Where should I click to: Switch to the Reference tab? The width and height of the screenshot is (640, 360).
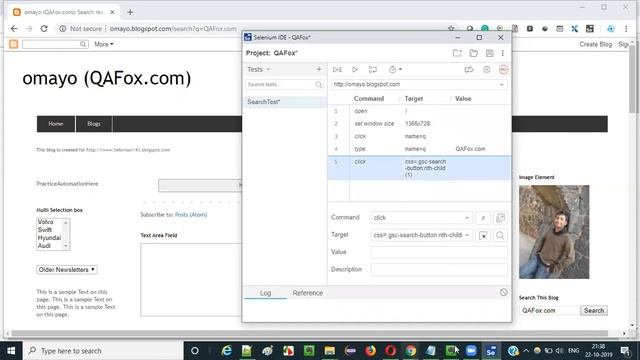coord(307,293)
